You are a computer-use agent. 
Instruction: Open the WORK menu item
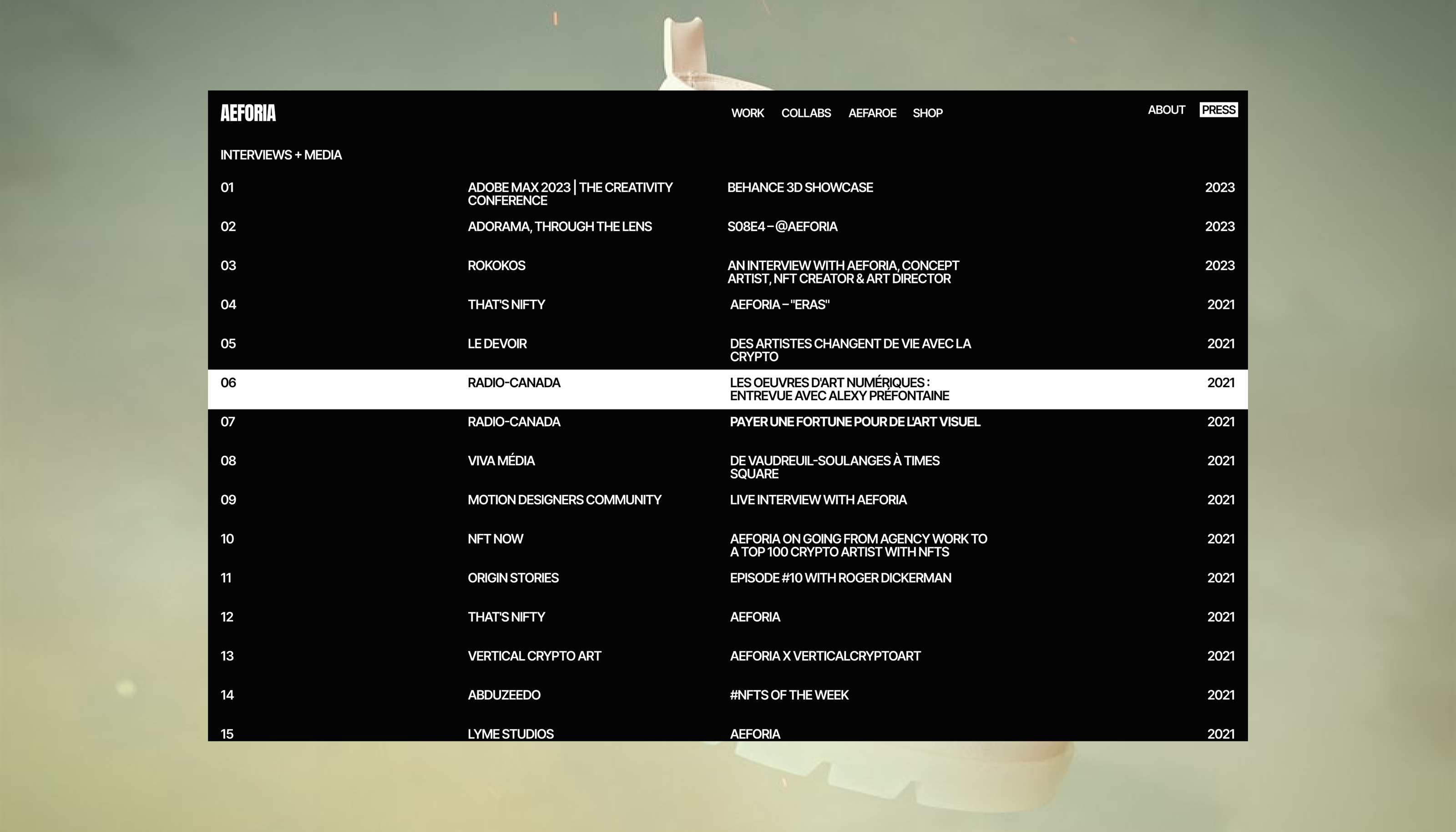click(x=747, y=113)
